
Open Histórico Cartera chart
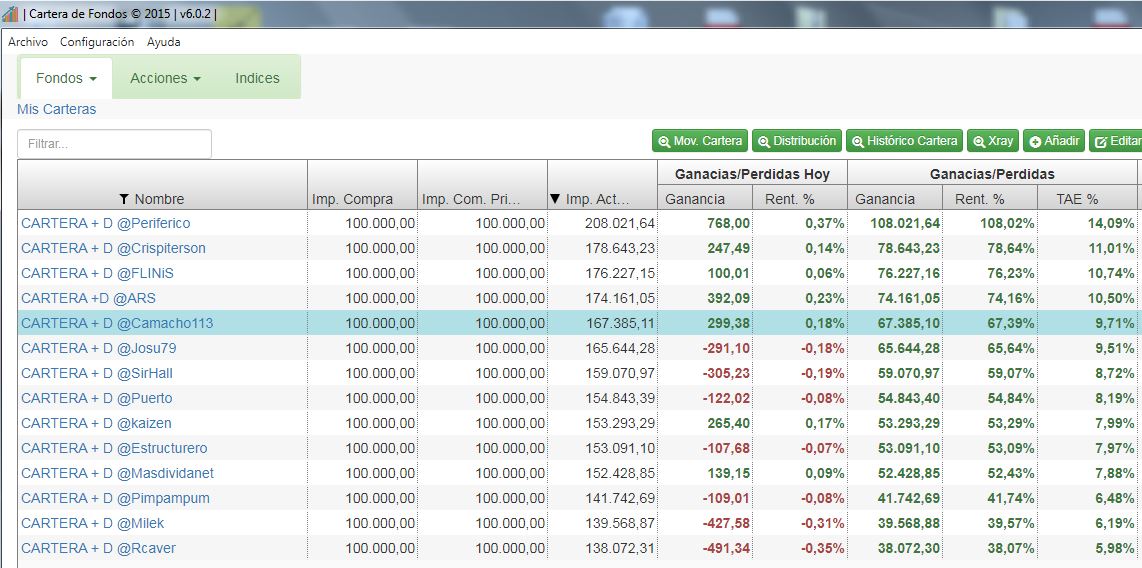(x=904, y=141)
